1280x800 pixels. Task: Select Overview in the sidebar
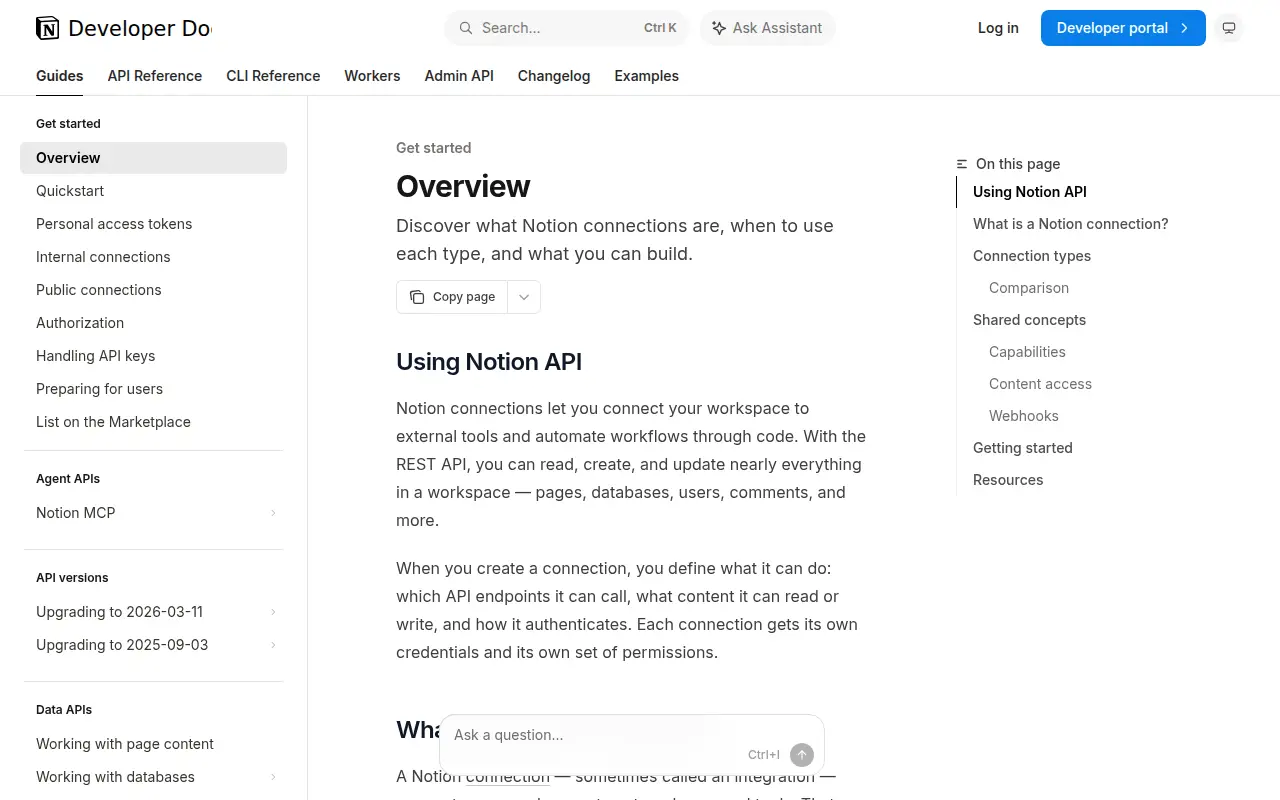coord(153,158)
